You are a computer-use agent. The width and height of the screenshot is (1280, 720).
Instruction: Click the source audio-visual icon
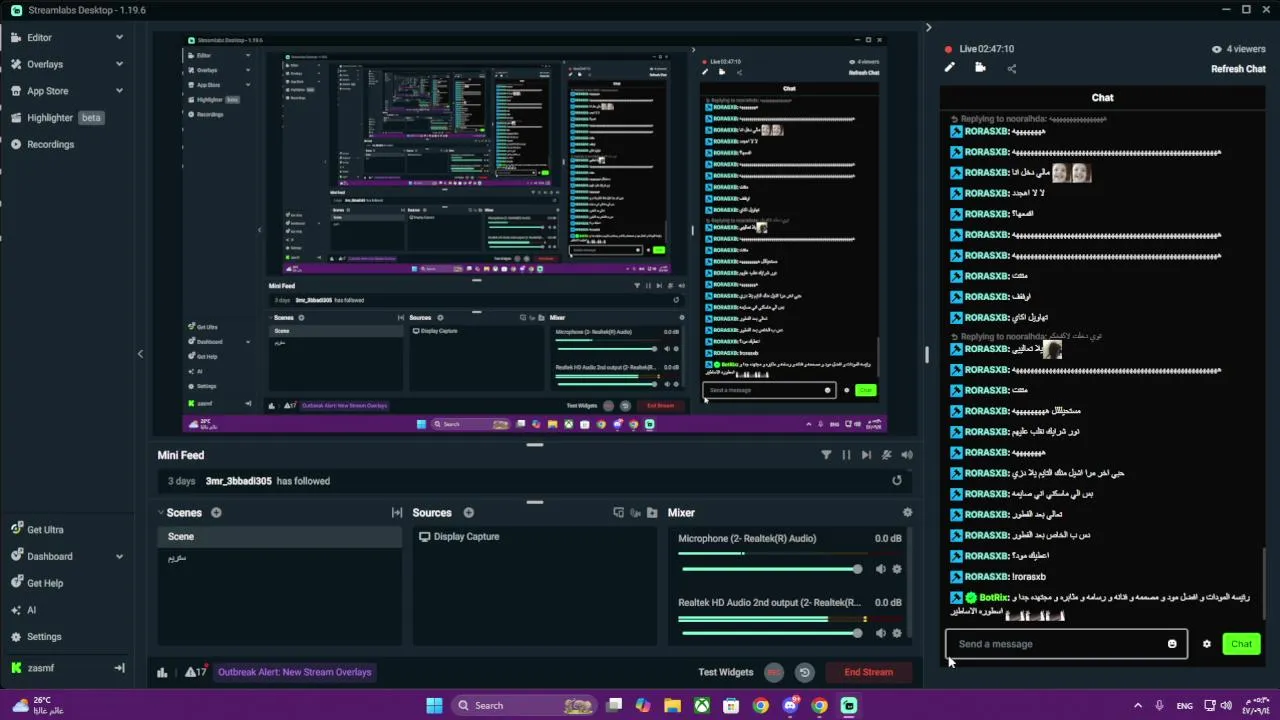634,513
